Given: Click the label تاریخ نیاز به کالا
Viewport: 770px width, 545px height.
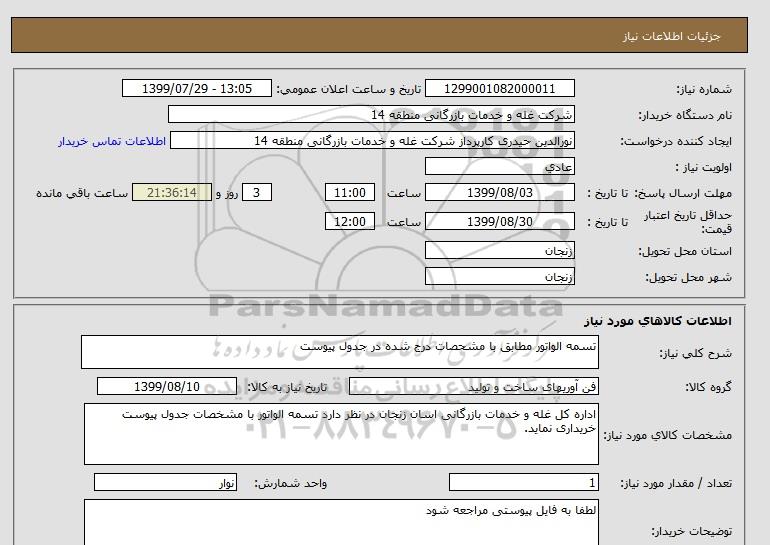Looking at the screenshot, I should (287, 387).
